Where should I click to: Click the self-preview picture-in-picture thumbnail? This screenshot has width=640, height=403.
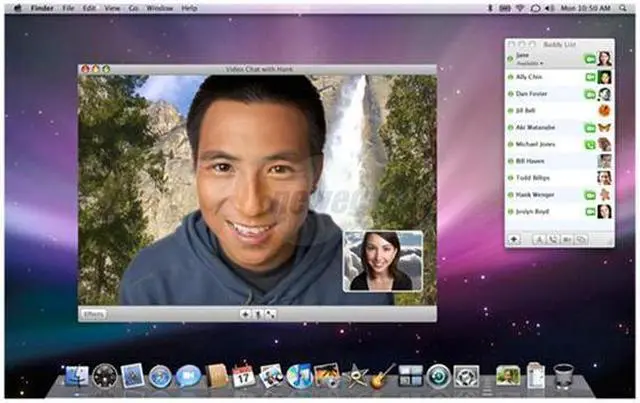(x=383, y=261)
